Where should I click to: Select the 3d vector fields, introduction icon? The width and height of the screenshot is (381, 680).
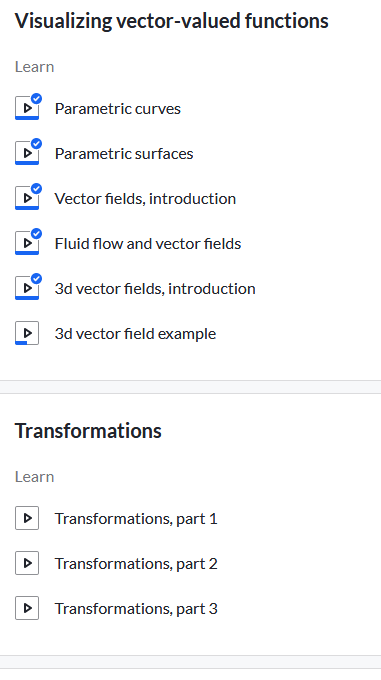pyautogui.click(x=27, y=288)
